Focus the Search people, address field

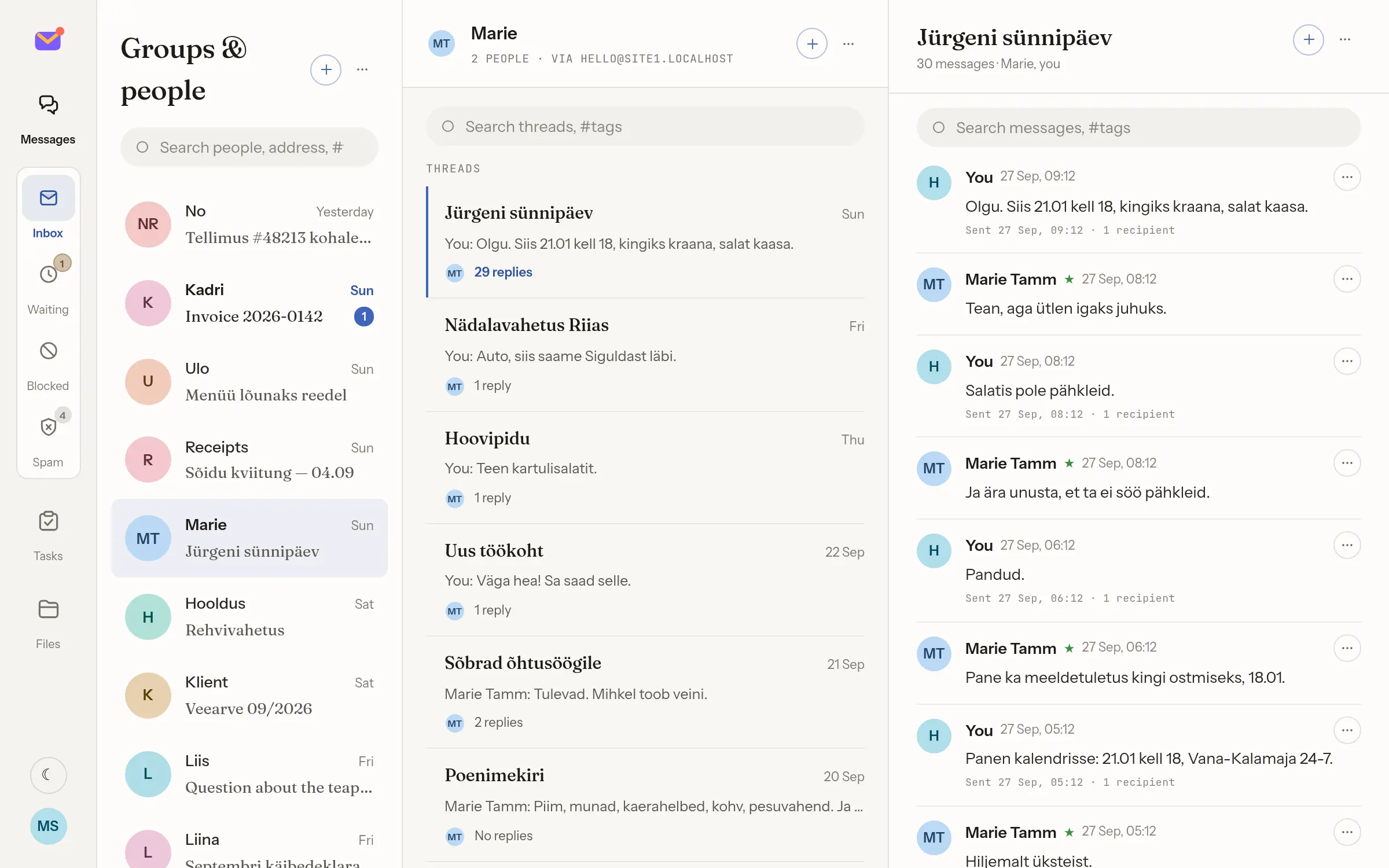click(x=249, y=148)
